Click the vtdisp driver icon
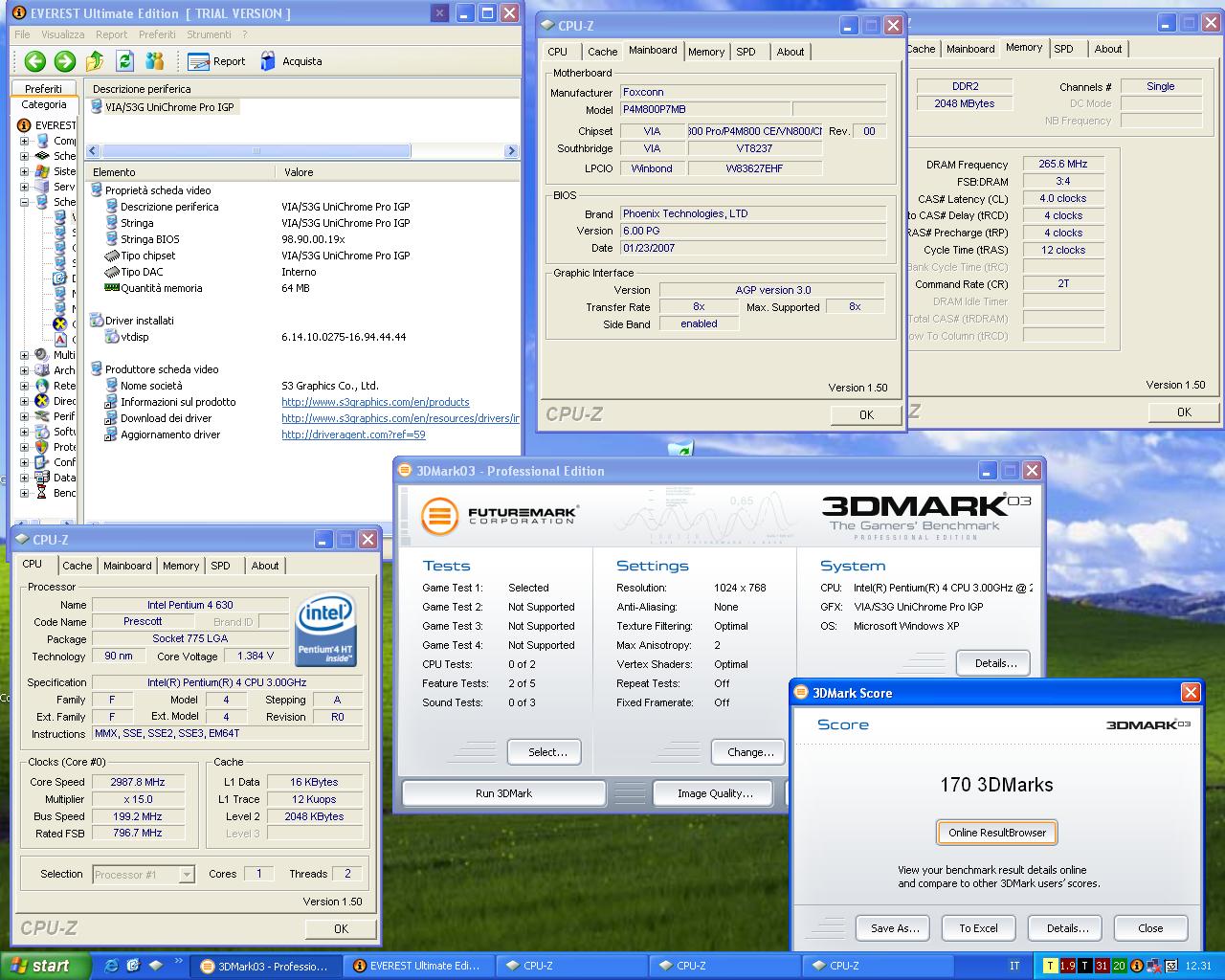This screenshot has width=1225, height=980. [x=112, y=337]
